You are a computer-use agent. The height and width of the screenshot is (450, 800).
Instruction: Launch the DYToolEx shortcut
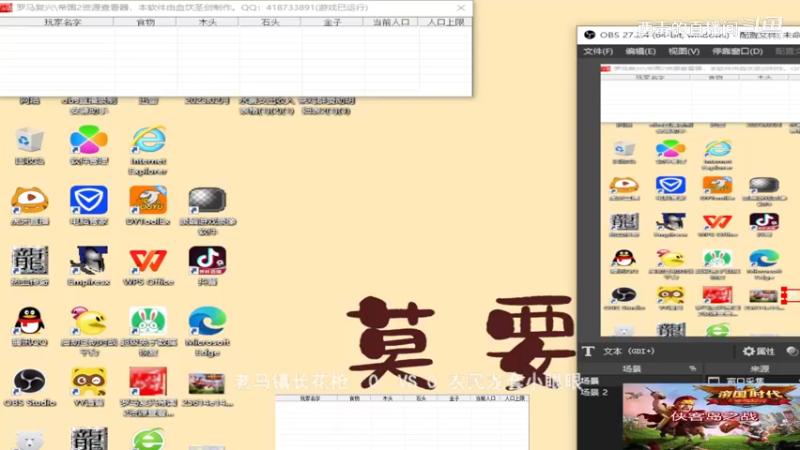coord(148,206)
